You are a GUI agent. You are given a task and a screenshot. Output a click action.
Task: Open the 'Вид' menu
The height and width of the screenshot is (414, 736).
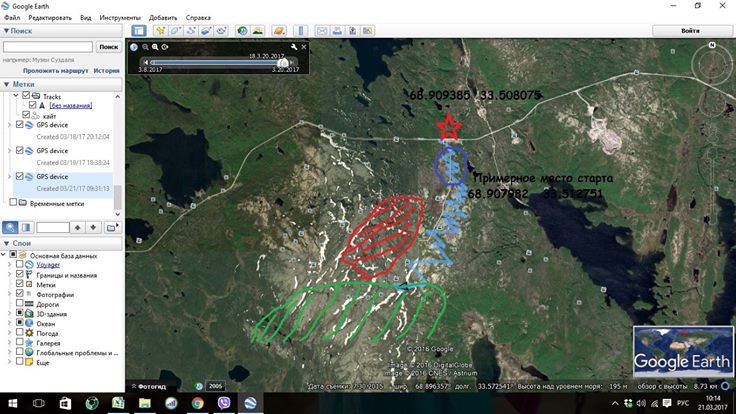click(x=85, y=17)
